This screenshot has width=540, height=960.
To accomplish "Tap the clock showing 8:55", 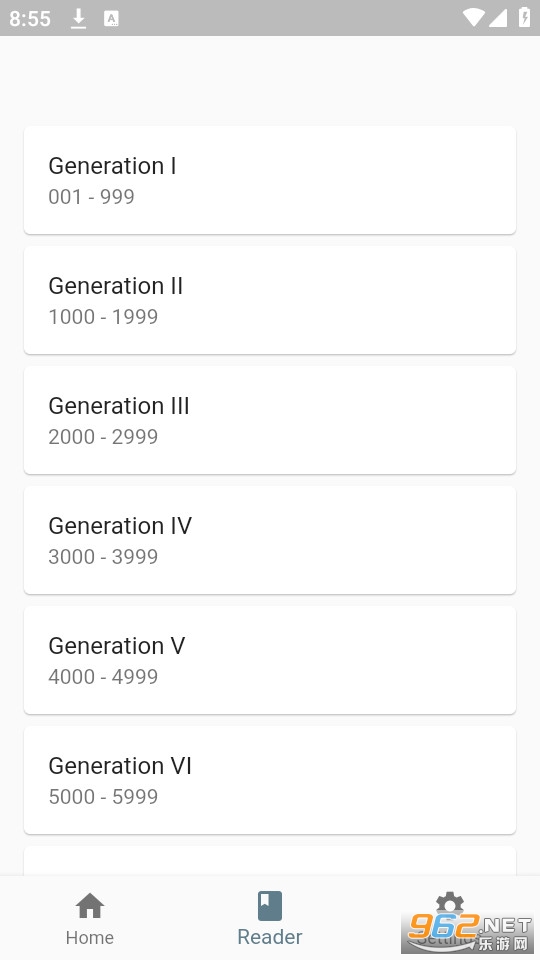I will (29, 18).
